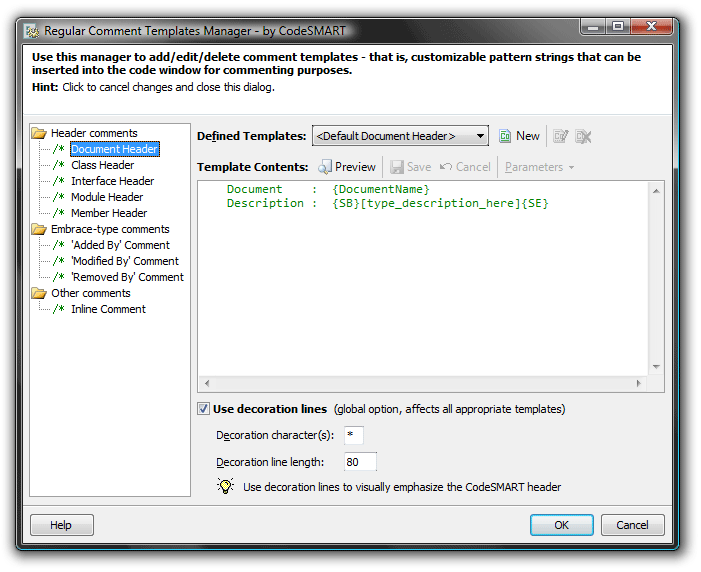This screenshot has width=701, height=572.
Task: Click the Embrace-type comments folder icon
Action: pos(39,229)
